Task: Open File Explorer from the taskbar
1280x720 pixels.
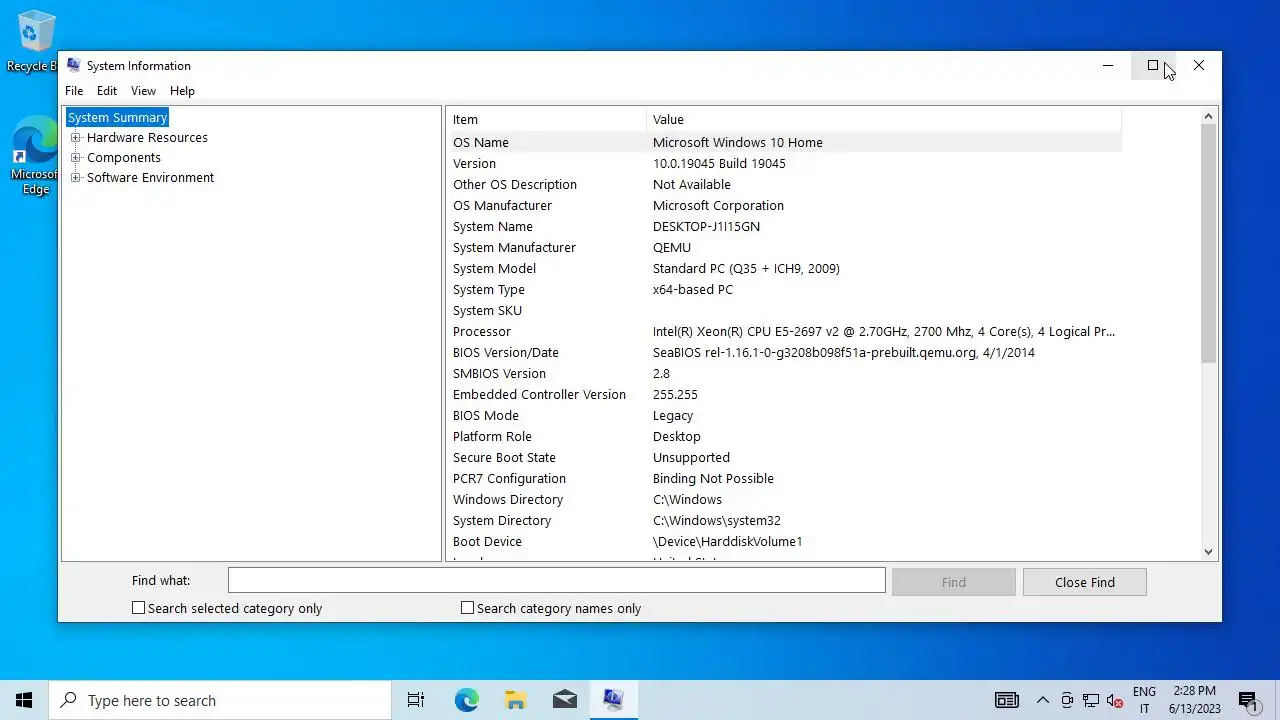Action: pos(515,700)
